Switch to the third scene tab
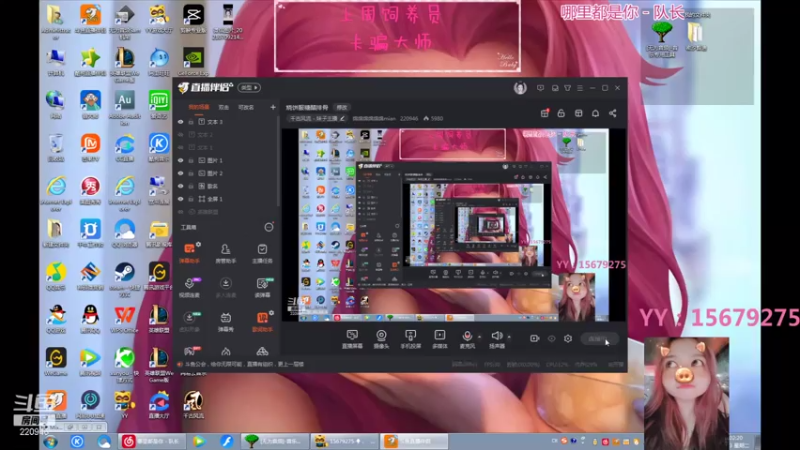The width and height of the screenshot is (800, 450). [x=246, y=107]
